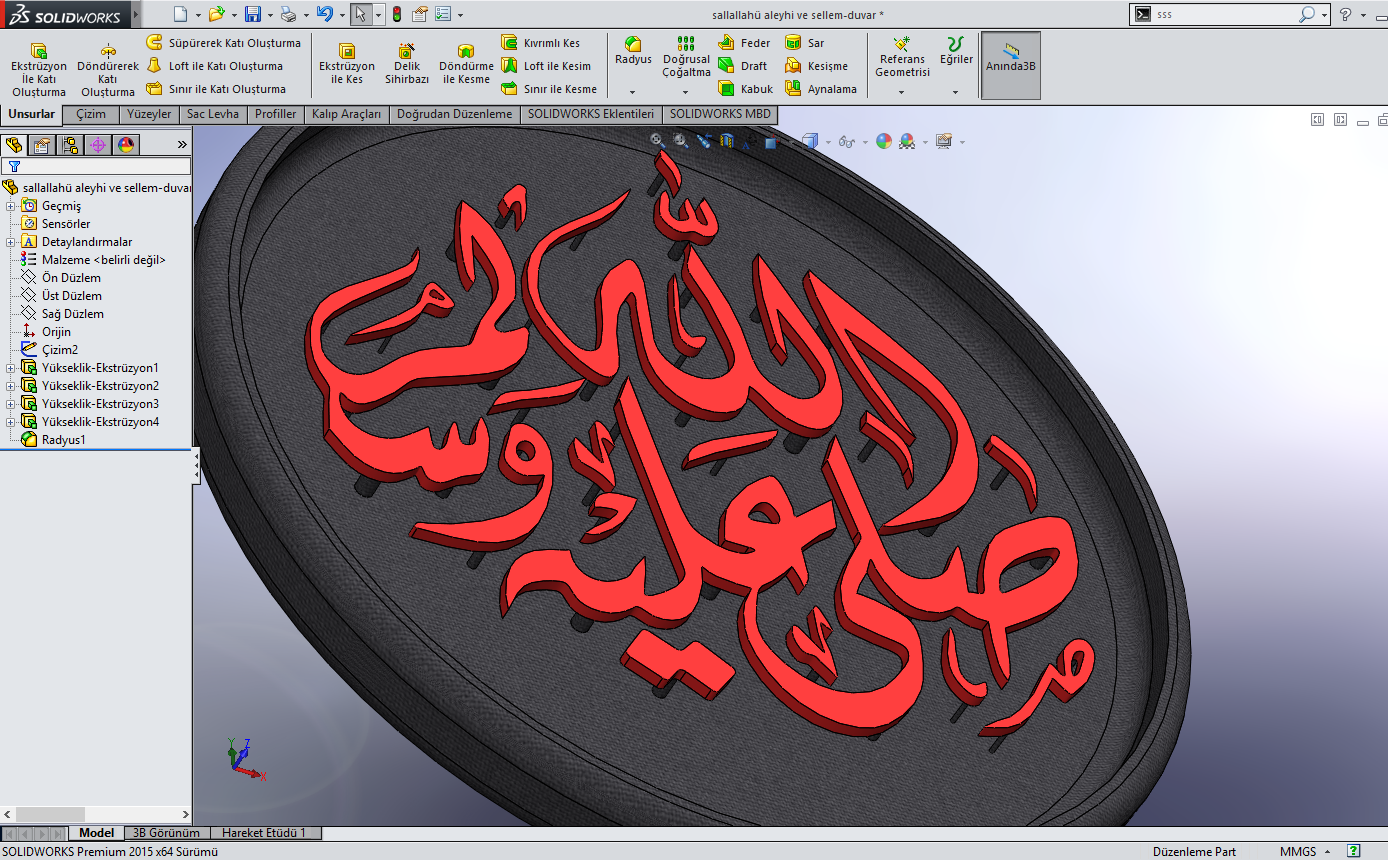
Task: Click the Zoom to Fit icon
Action: 657,141
